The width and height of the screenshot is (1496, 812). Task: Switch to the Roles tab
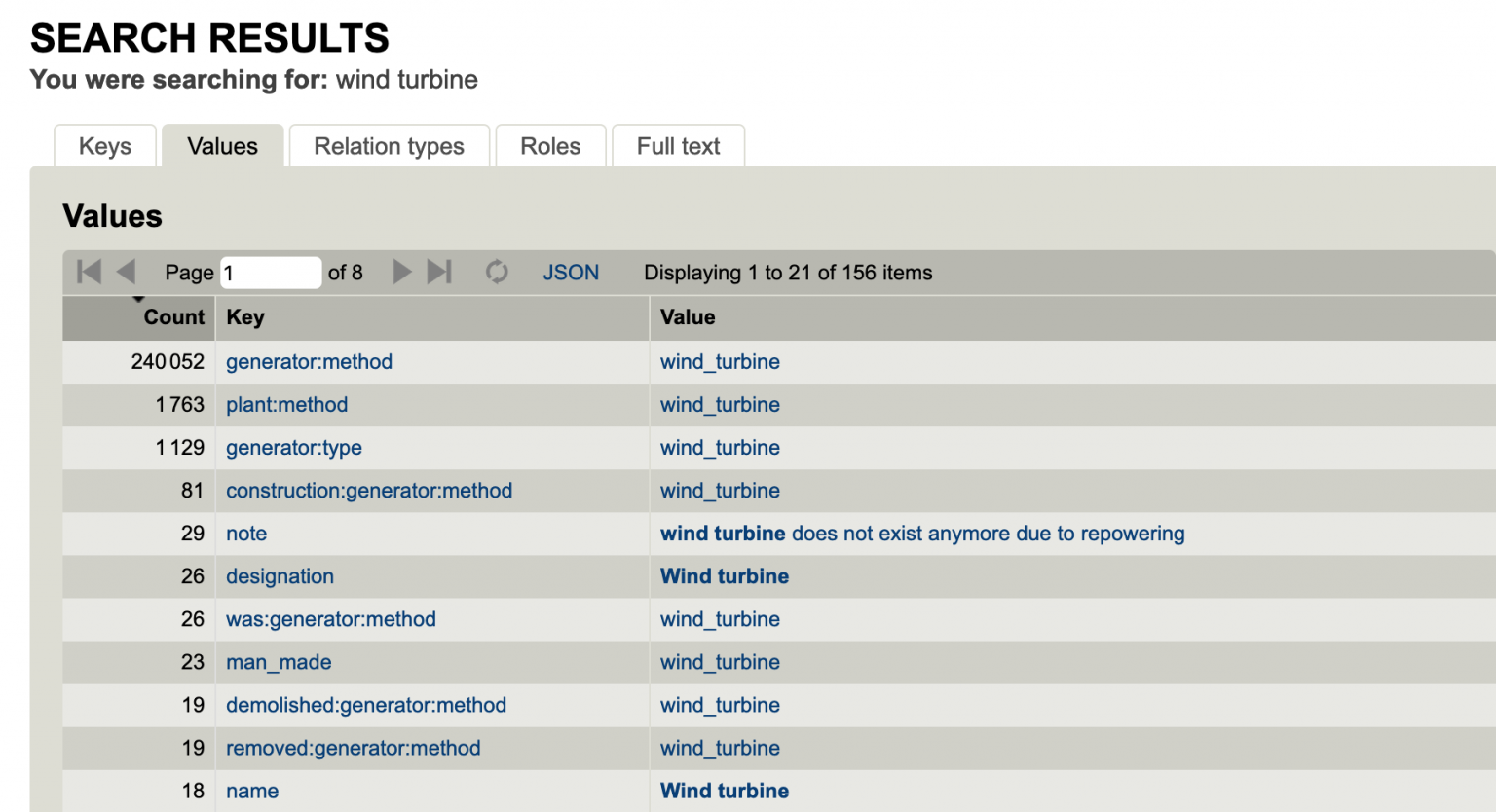point(550,145)
